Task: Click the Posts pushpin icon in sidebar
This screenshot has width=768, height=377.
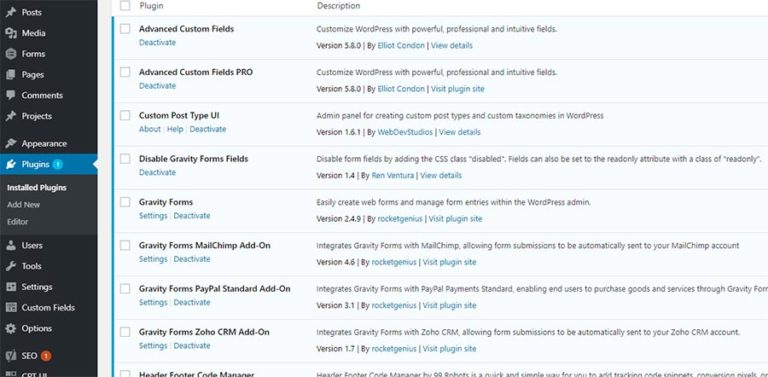Action: pyautogui.click(x=11, y=12)
